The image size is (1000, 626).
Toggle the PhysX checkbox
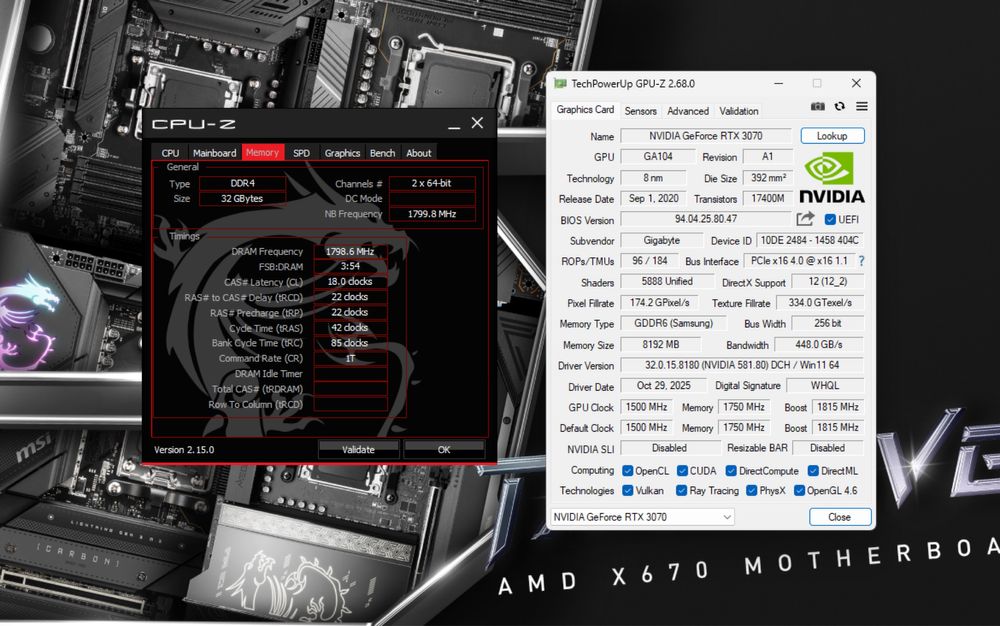pos(751,490)
